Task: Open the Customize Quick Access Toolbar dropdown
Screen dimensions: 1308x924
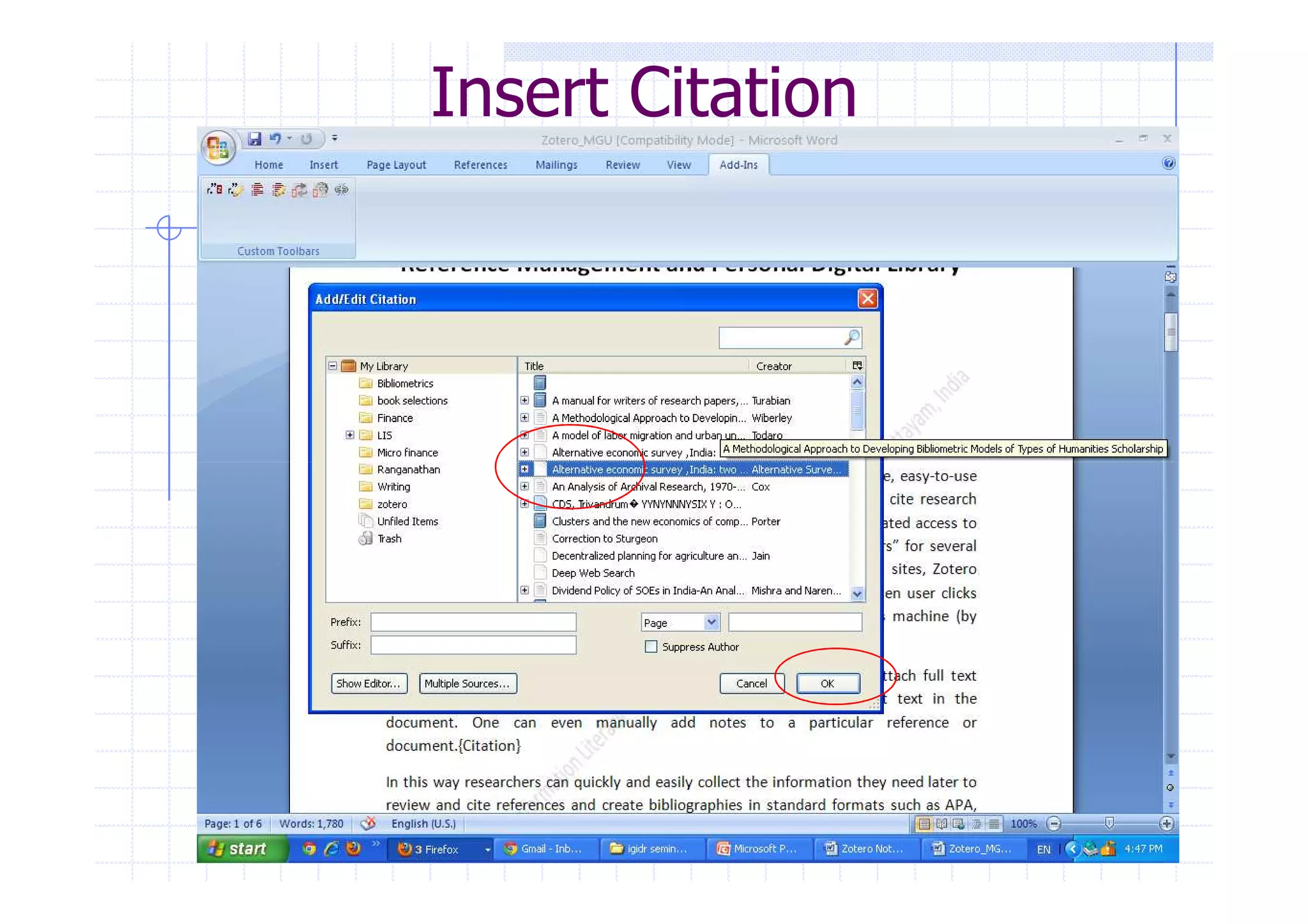Action: 335,139
